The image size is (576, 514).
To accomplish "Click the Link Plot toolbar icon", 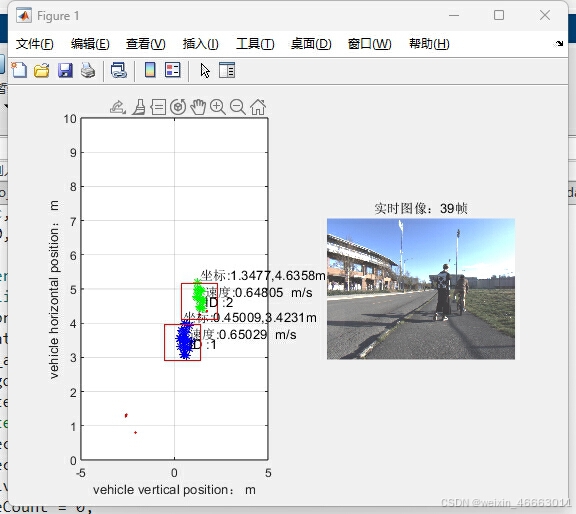I will [x=119, y=70].
